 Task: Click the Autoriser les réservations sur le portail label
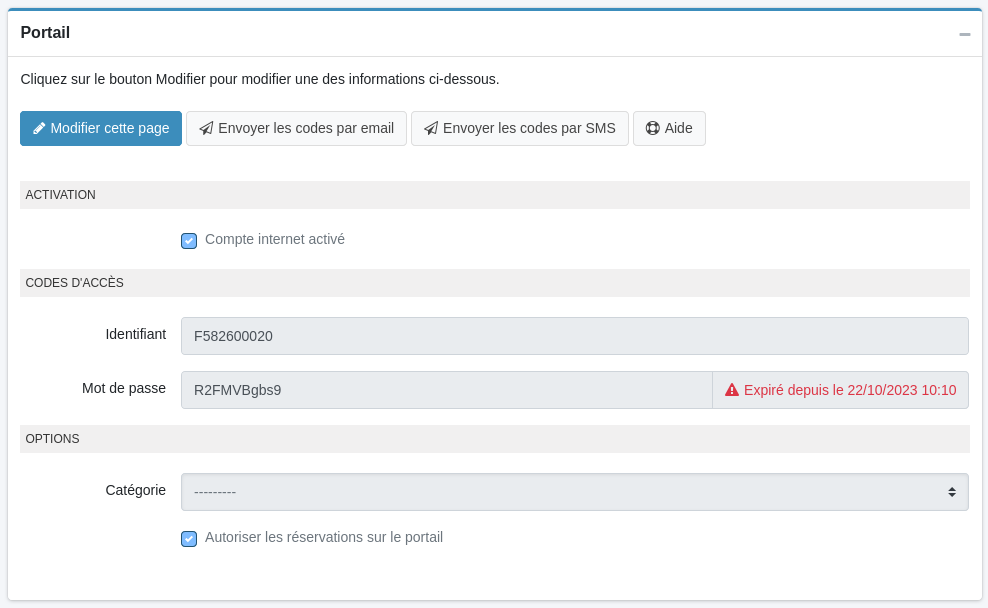coord(323,537)
